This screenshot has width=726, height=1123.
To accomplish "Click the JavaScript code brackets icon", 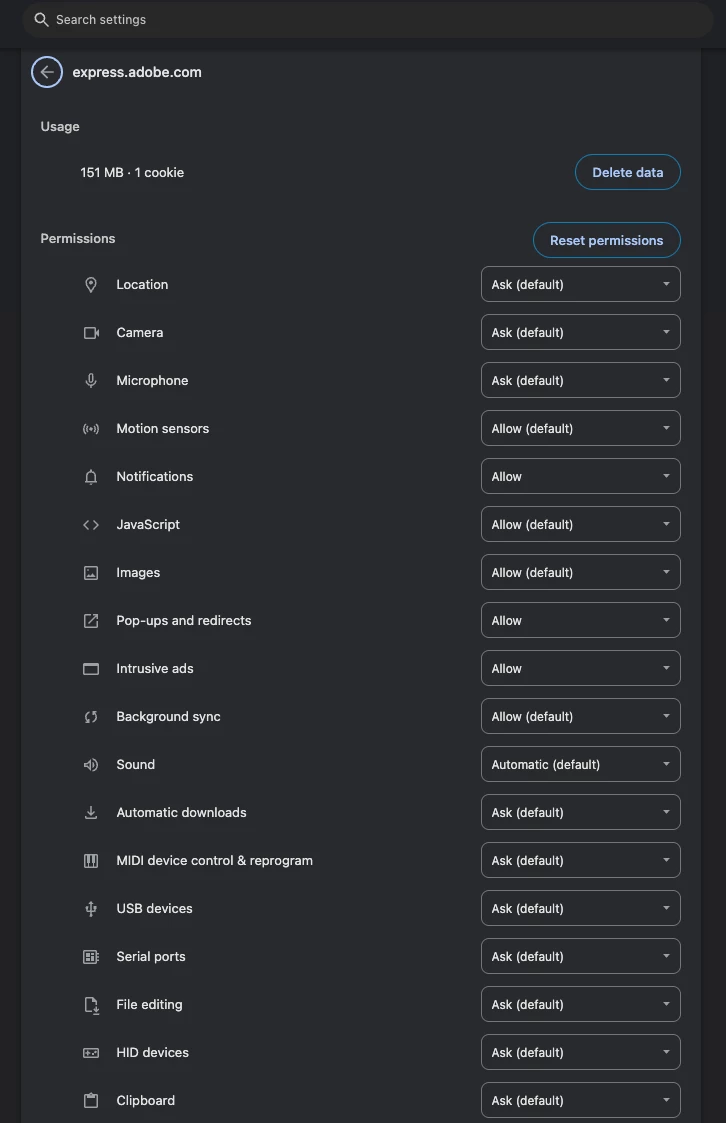I will [x=91, y=525].
